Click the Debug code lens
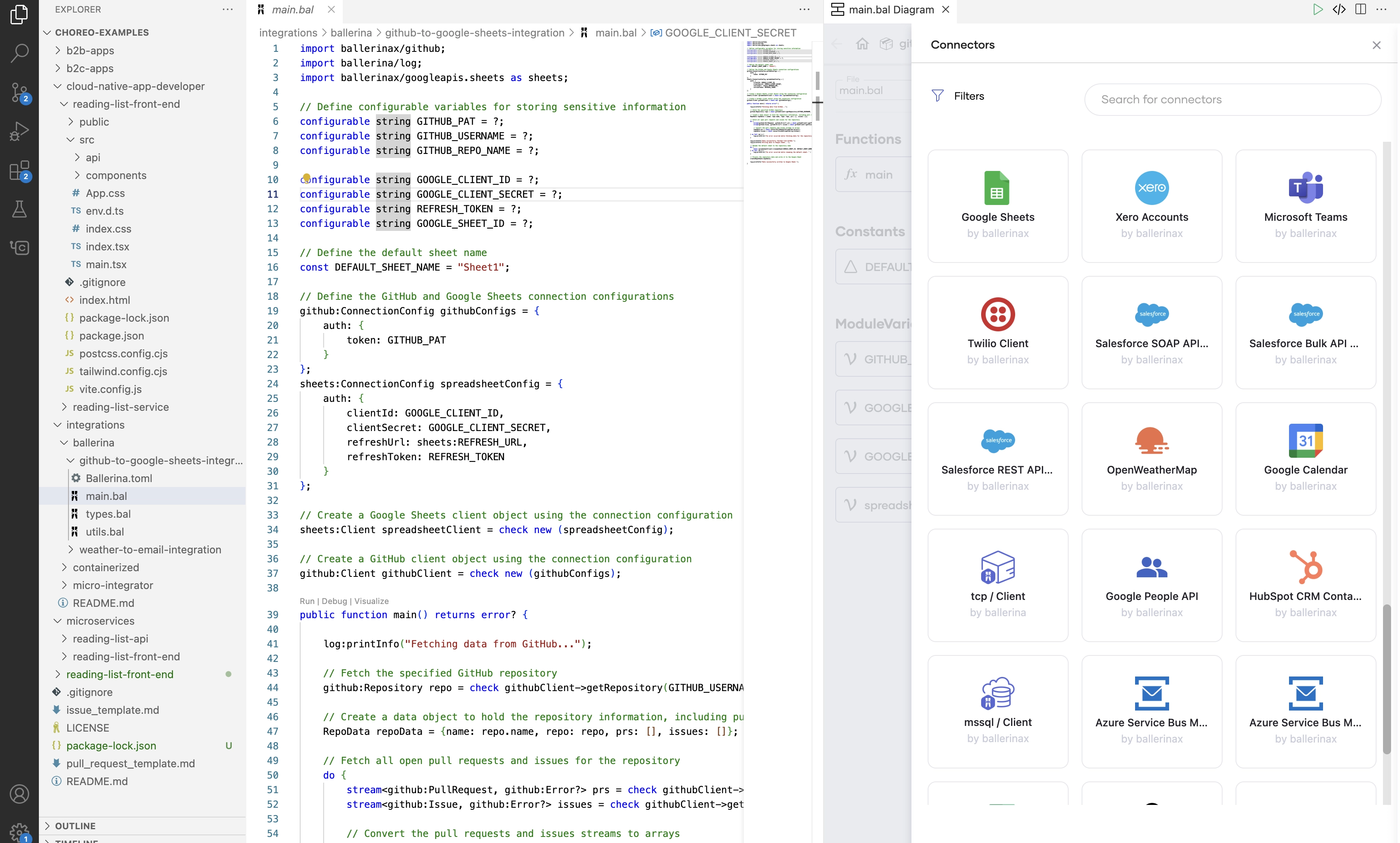The width and height of the screenshot is (1400, 843). tap(334, 601)
